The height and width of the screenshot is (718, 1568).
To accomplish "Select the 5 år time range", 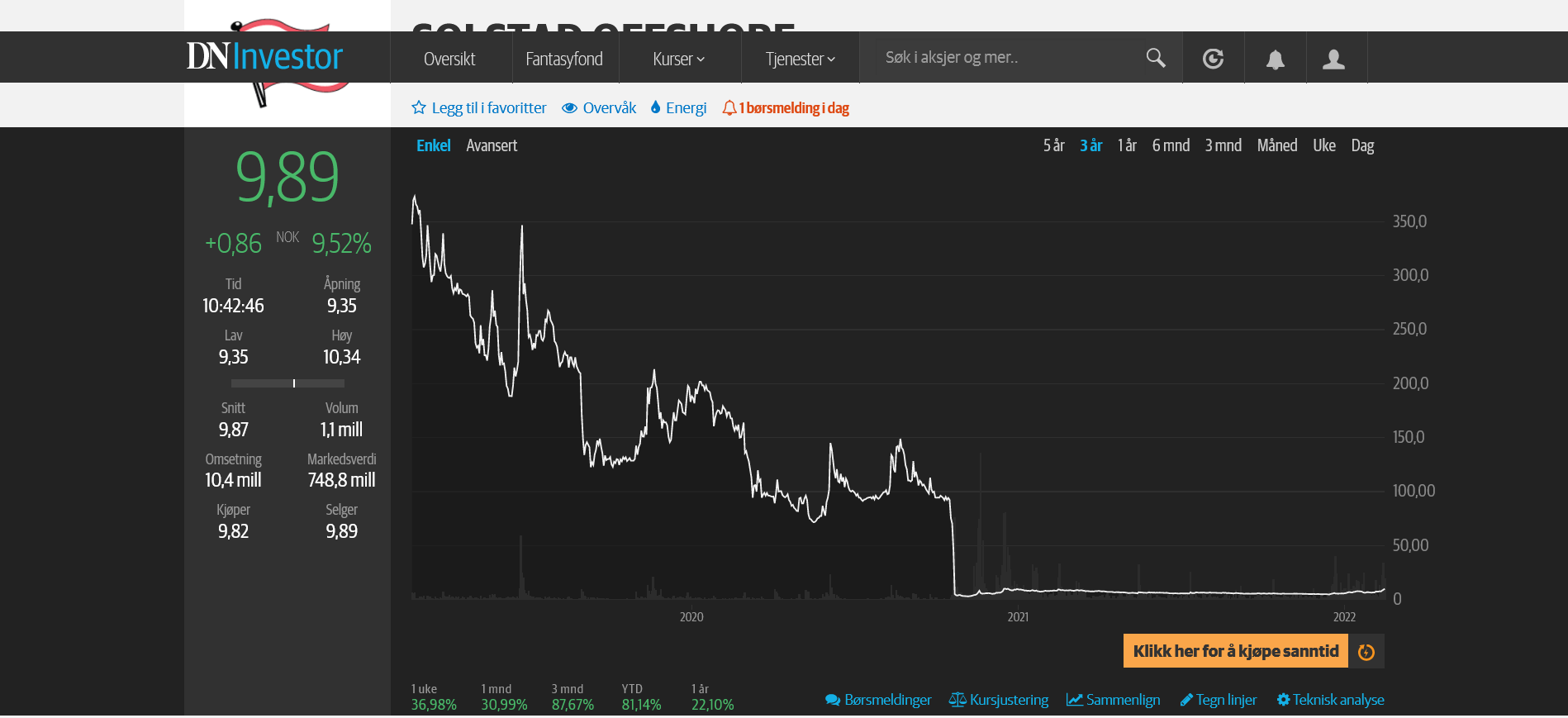I will tap(1054, 145).
